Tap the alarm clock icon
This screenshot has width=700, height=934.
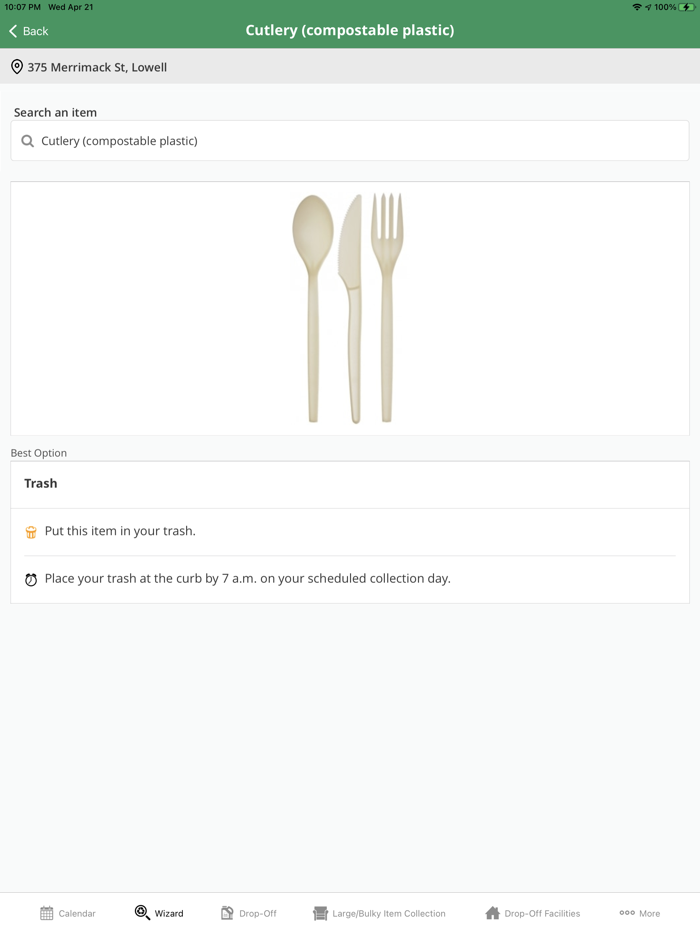pyautogui.click(x=31, y=580)
